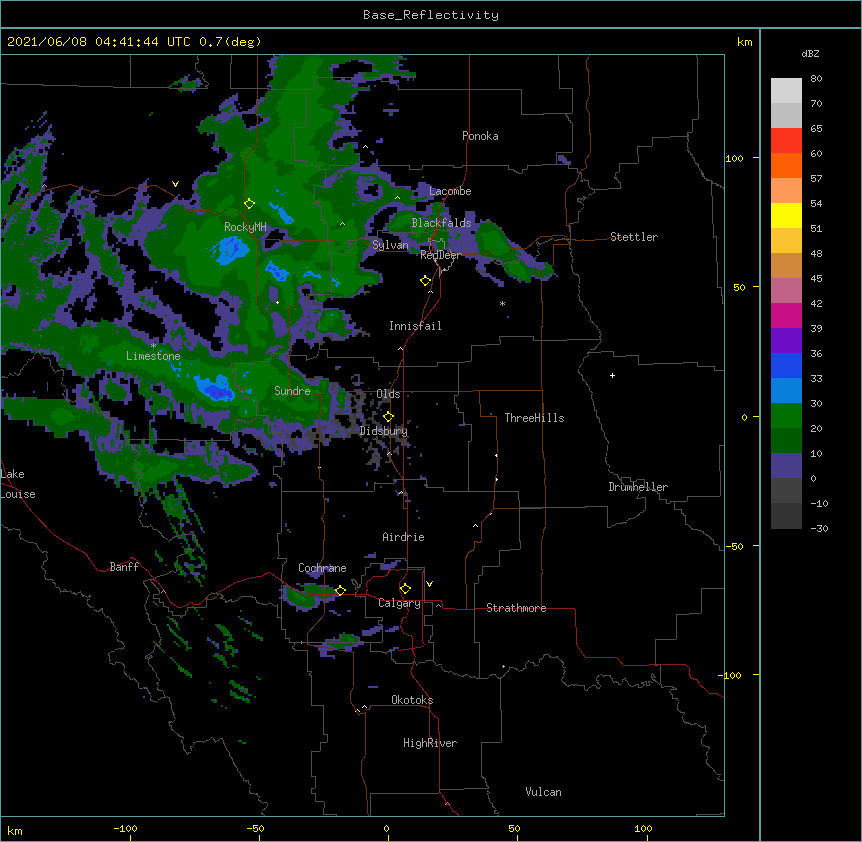Click the blue 36 dBZ legend swatch
The image size is (862, 842).
pyautogui.click(x=786, y=365)
